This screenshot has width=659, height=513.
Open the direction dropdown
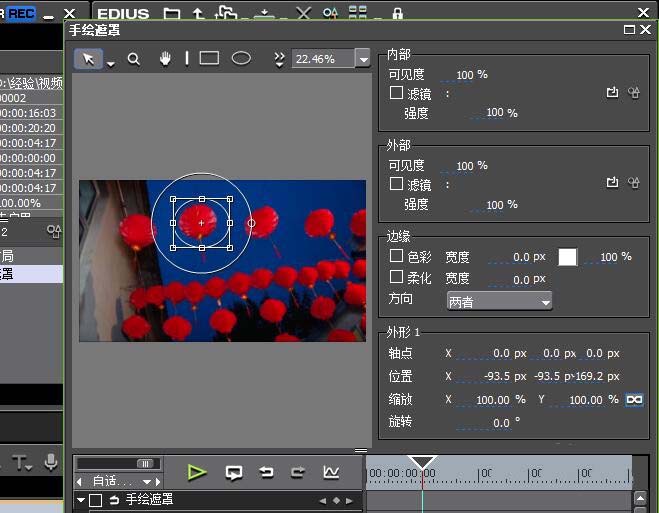(x=499, y=301)
